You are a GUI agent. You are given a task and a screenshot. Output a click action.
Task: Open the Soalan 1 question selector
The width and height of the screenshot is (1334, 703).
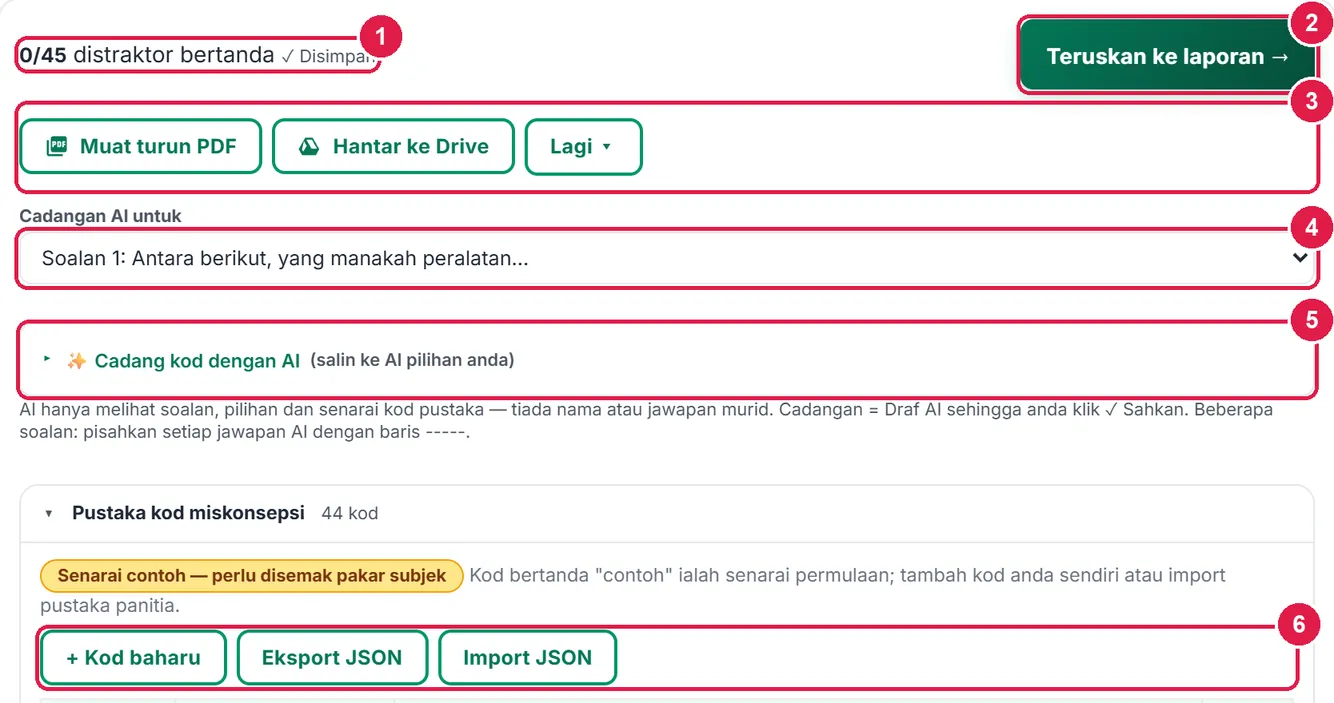pos(666,258)
